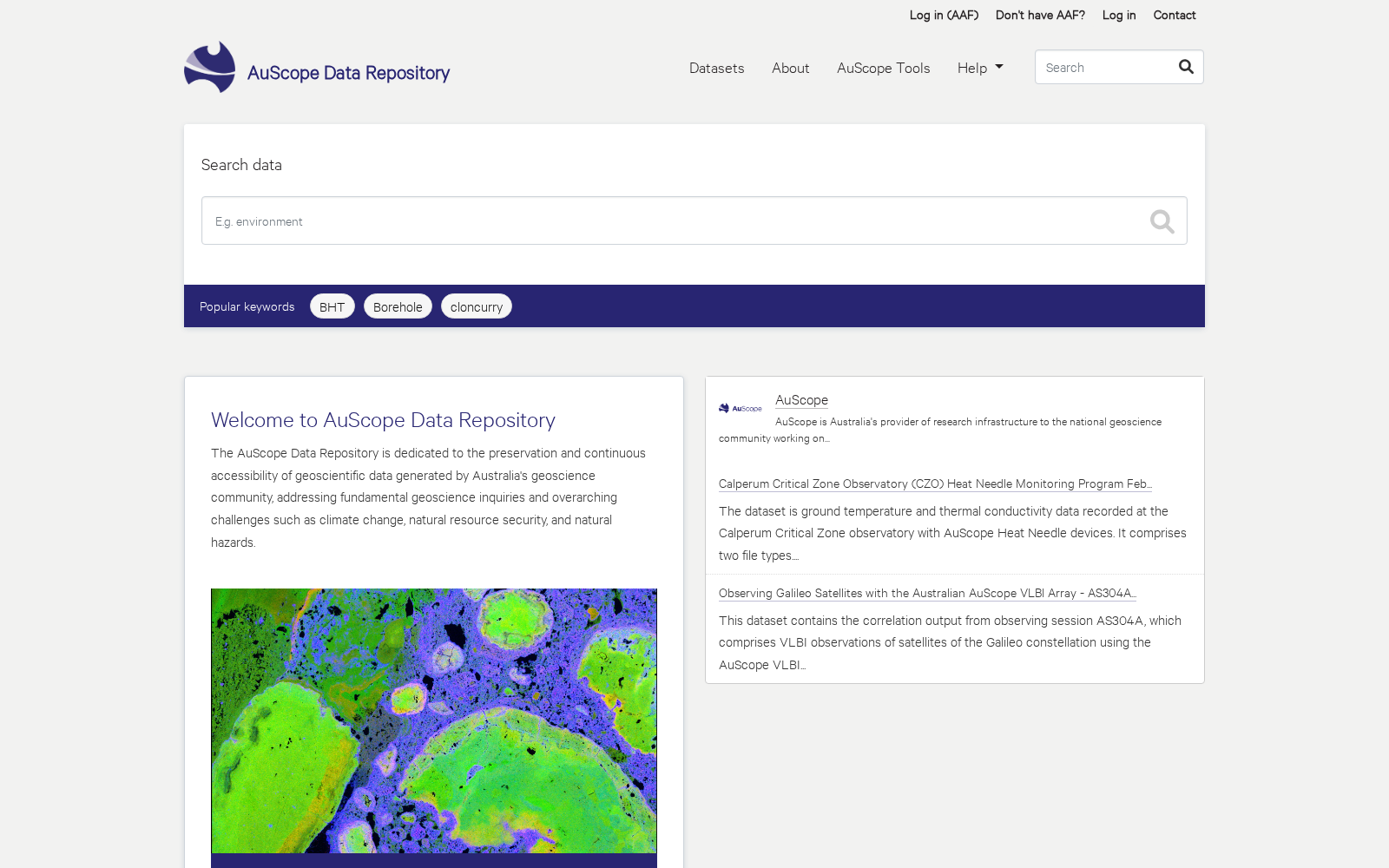Open Calperum Critical Zone Observatory dataset link
The width and height of the screenshot is (1389, 868).
click(x=935, y=483)
